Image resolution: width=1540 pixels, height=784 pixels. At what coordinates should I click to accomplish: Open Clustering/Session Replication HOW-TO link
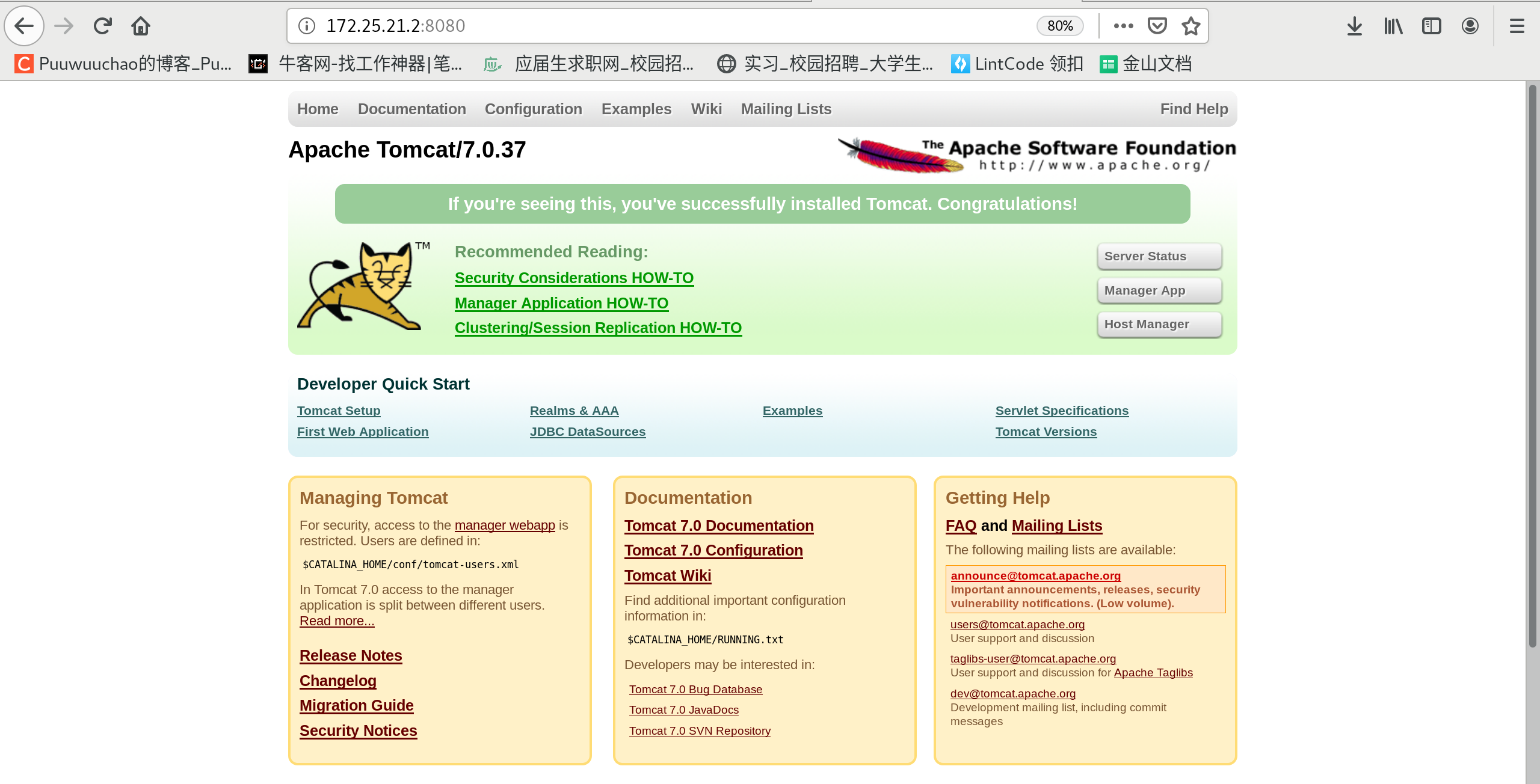[598, 328]
